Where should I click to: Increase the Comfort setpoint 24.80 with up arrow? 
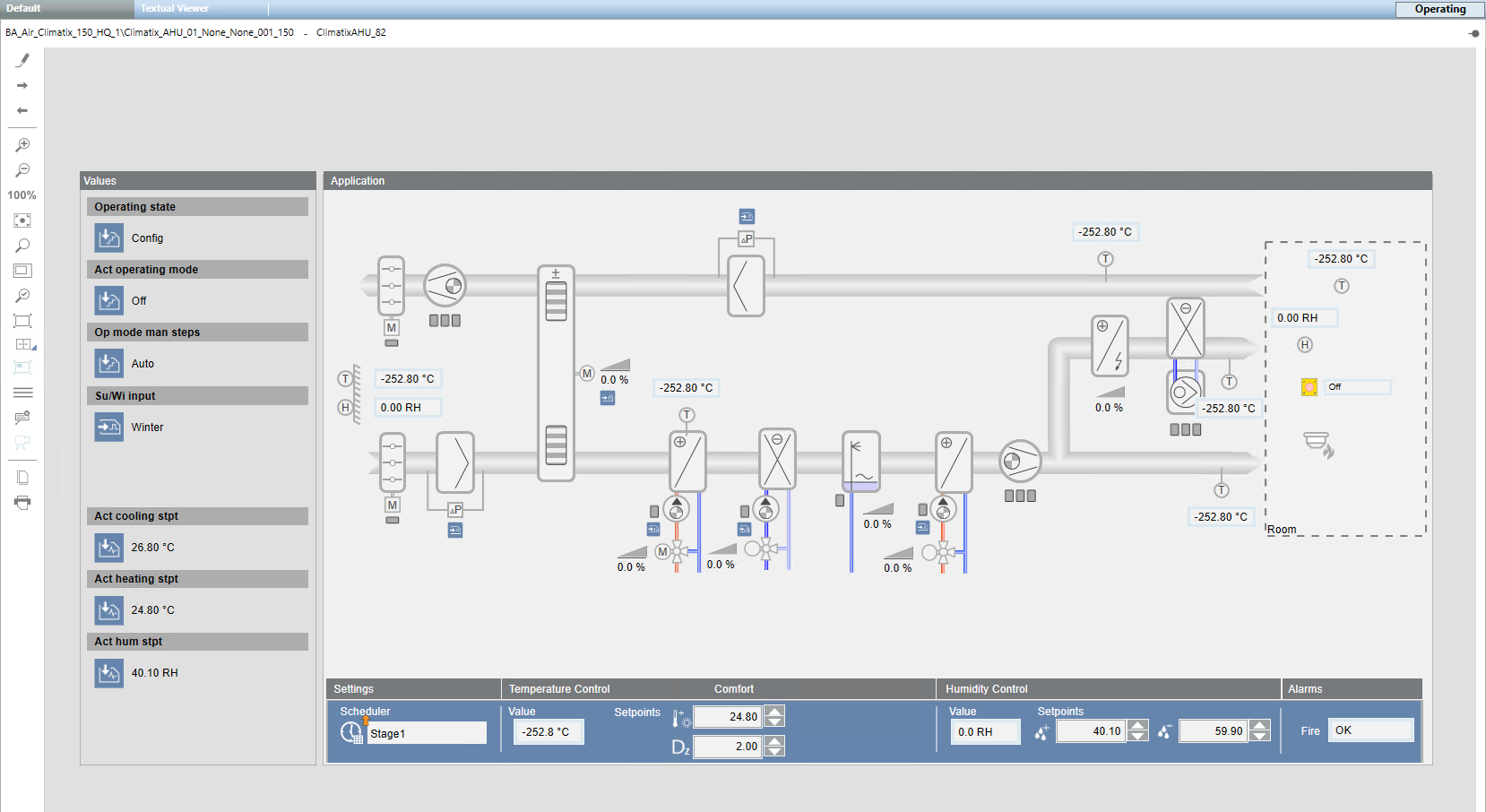(x=773, y=711)
